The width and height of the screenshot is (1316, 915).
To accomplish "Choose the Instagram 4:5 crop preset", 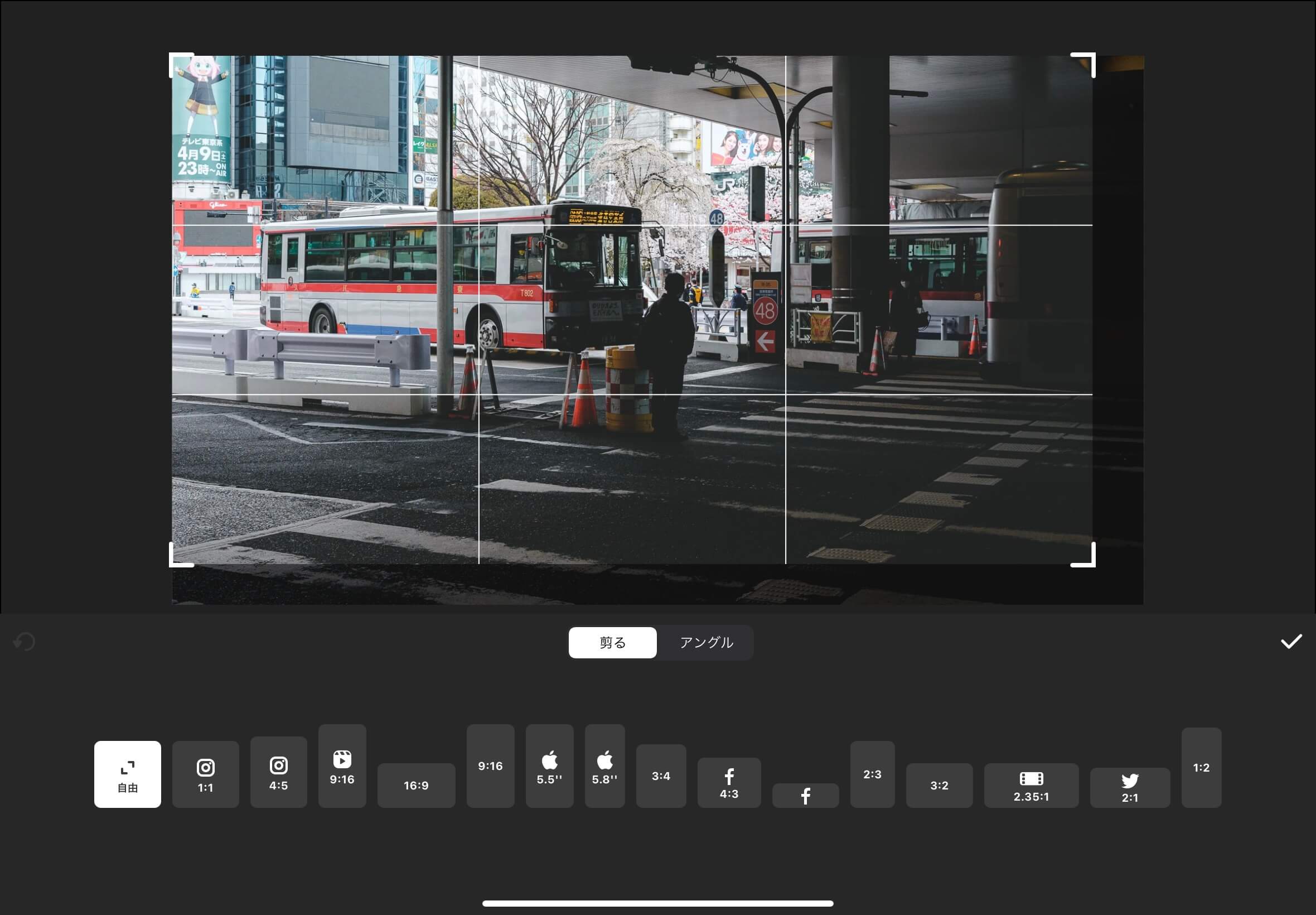I will (x=278, y=772).
